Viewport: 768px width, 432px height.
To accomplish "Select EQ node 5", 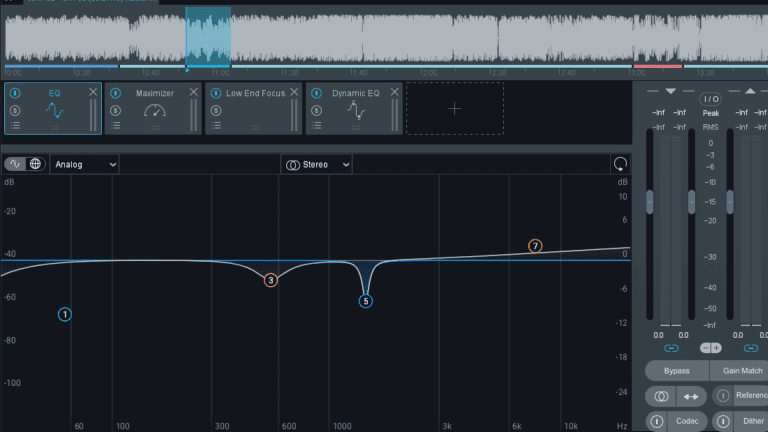I will [x=365, y=301].
